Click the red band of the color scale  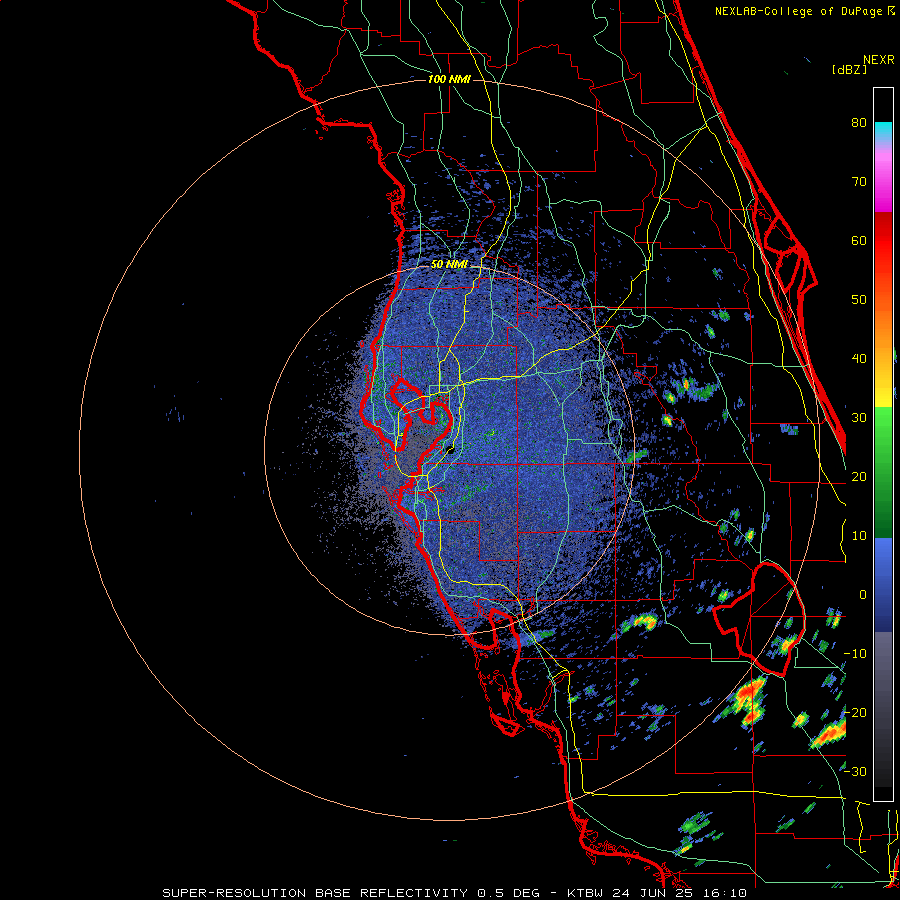[x=883, y=241]
